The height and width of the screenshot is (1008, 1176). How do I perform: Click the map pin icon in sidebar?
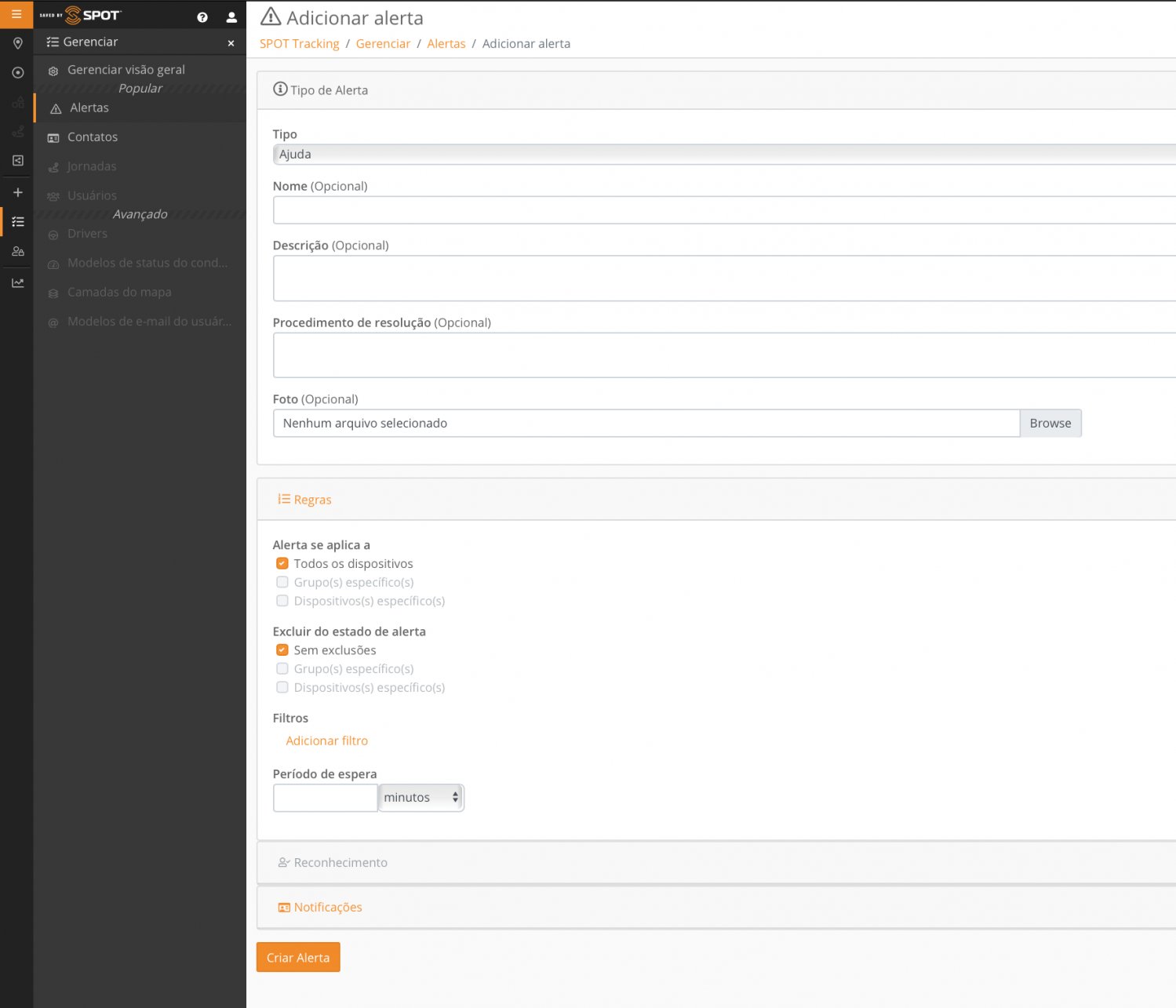17,43
